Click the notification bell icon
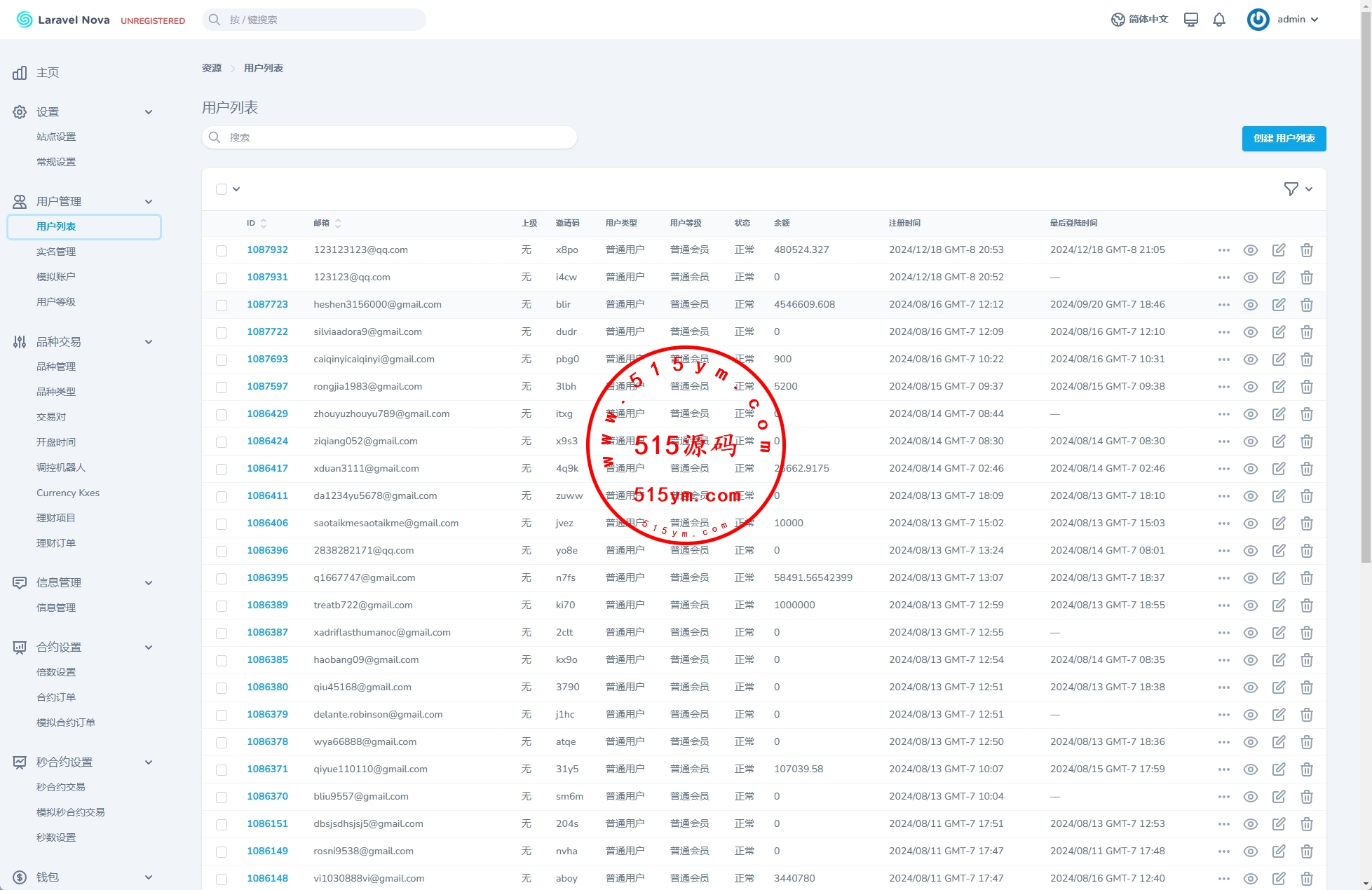 [1219, 20]
